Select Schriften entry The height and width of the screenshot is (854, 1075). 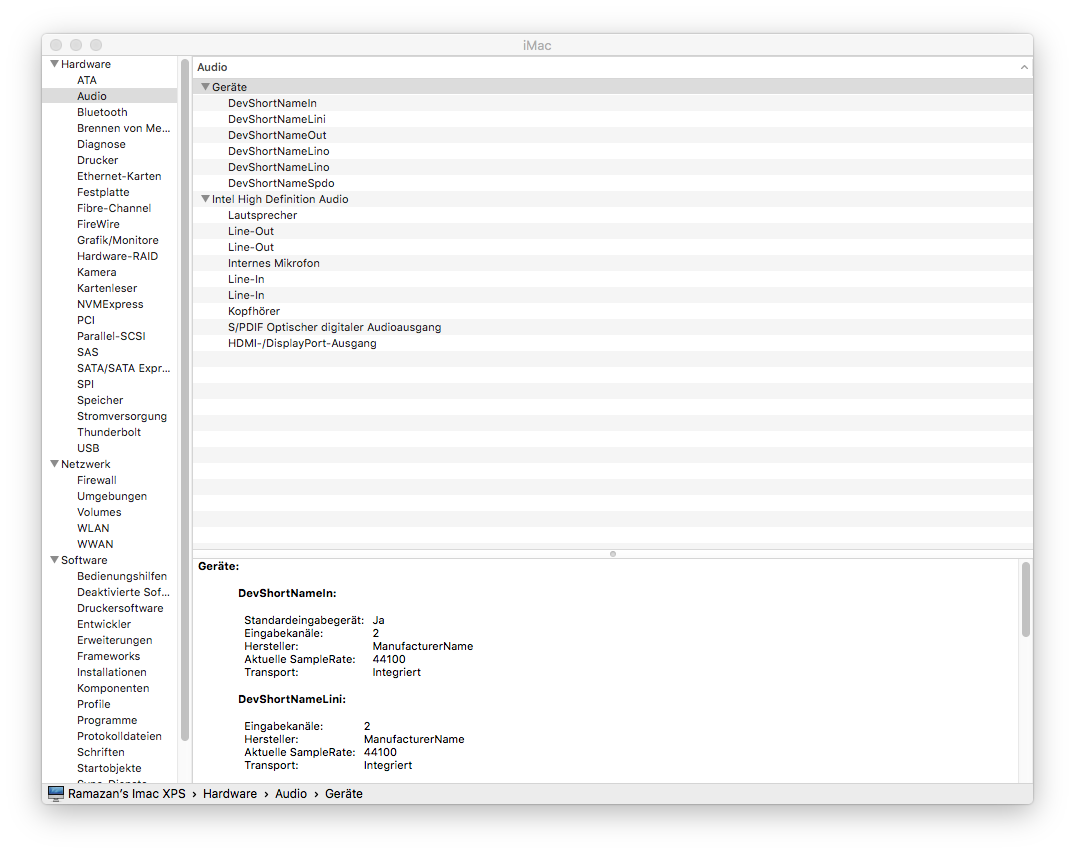tap(101, 752)
